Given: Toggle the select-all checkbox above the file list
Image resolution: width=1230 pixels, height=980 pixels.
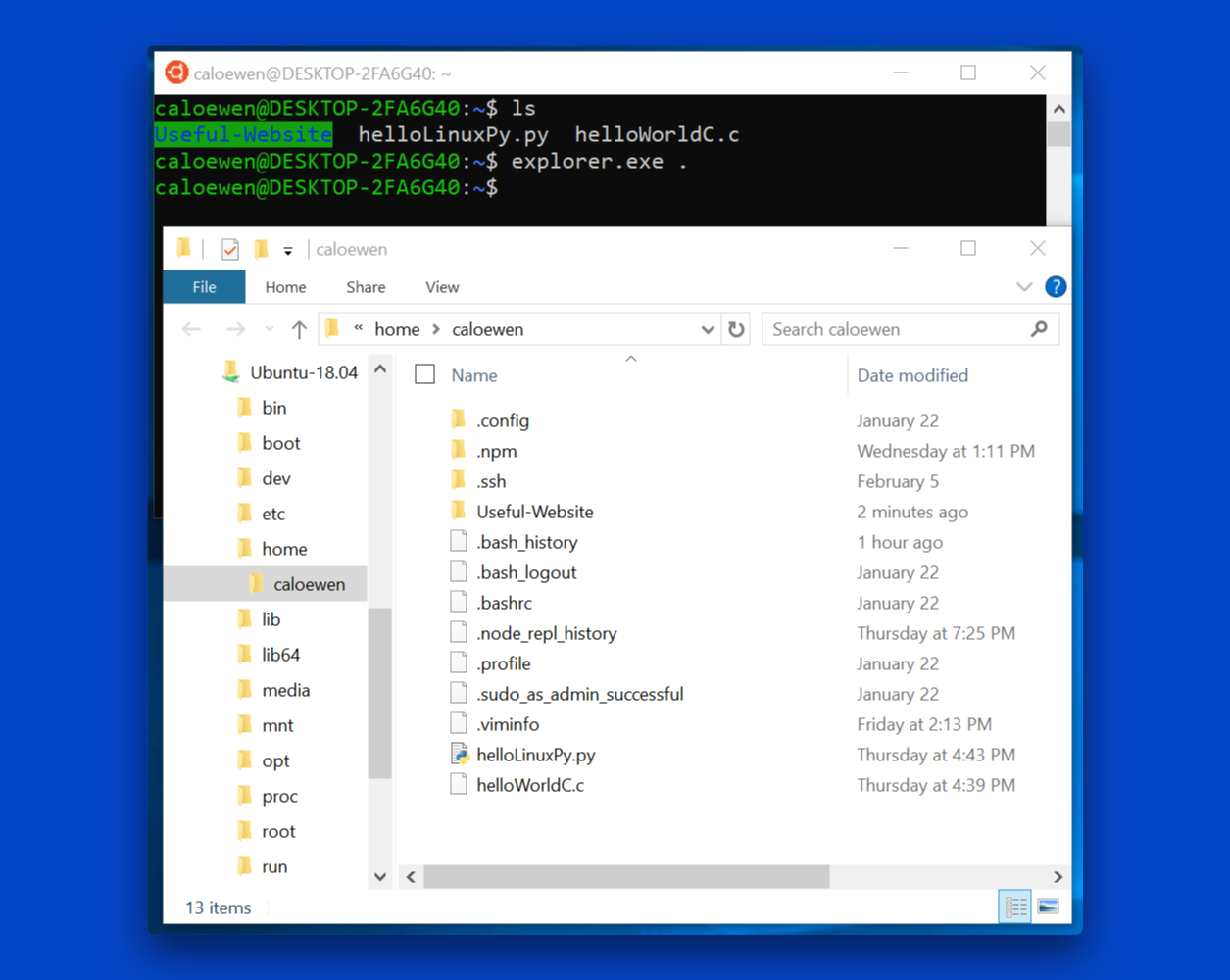Looking at the screenshot, I should 424,374.
